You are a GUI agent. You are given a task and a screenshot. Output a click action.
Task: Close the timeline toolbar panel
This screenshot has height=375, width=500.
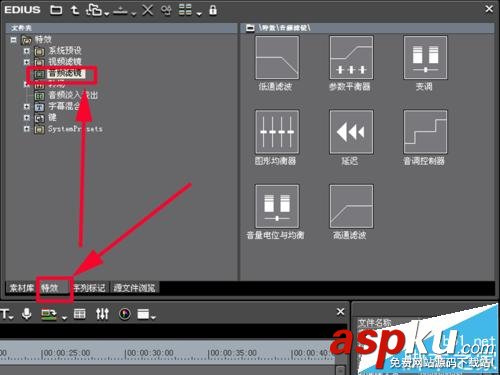pos(340,312)
